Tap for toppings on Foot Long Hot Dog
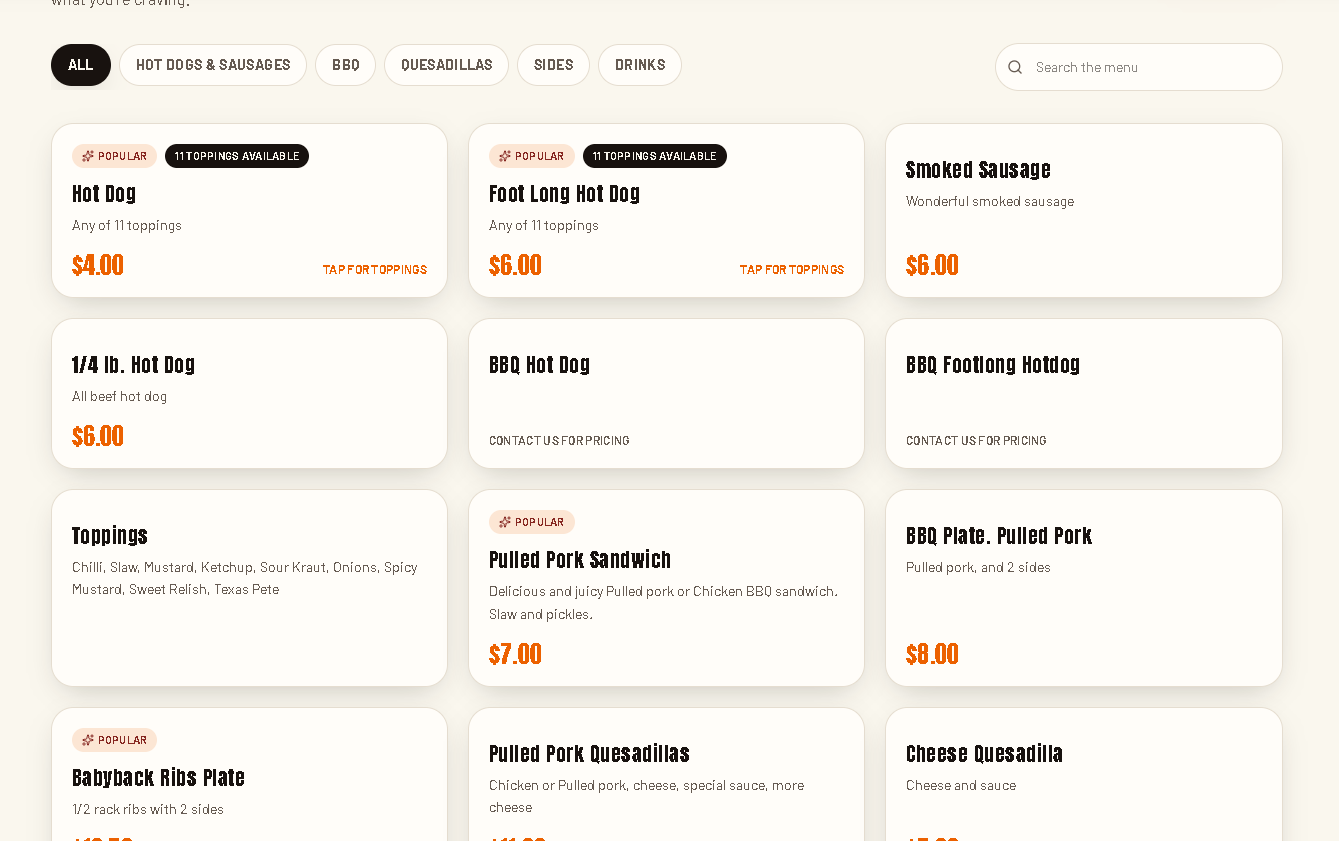This screenshot has height=841, width=1339. 792,270
